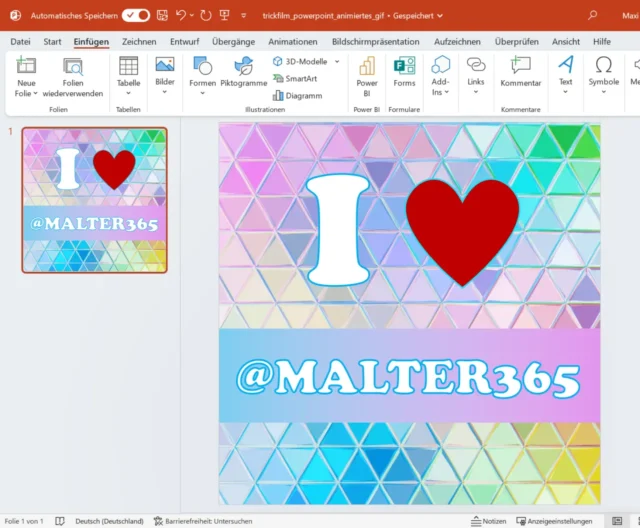Insert a SmartArt graphic
The height and width of the screenshot is (528, 640).
pos(296,78)
